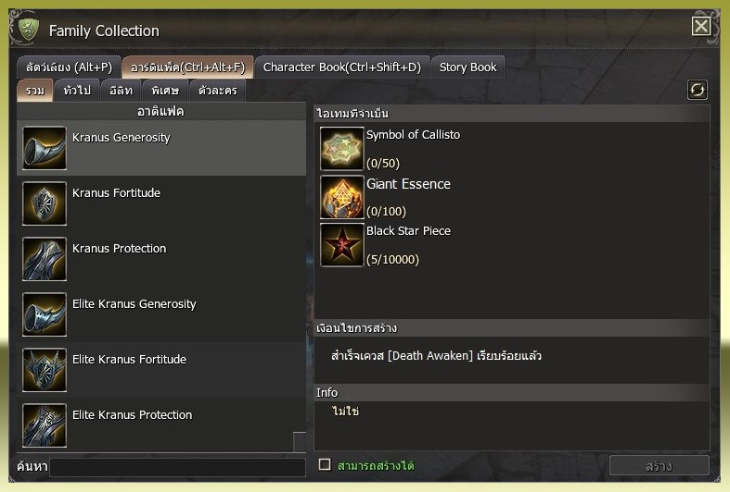730x492 pixels.
Task: Click the search (ค้นหา) input field
Action: [x=177, y=467]
